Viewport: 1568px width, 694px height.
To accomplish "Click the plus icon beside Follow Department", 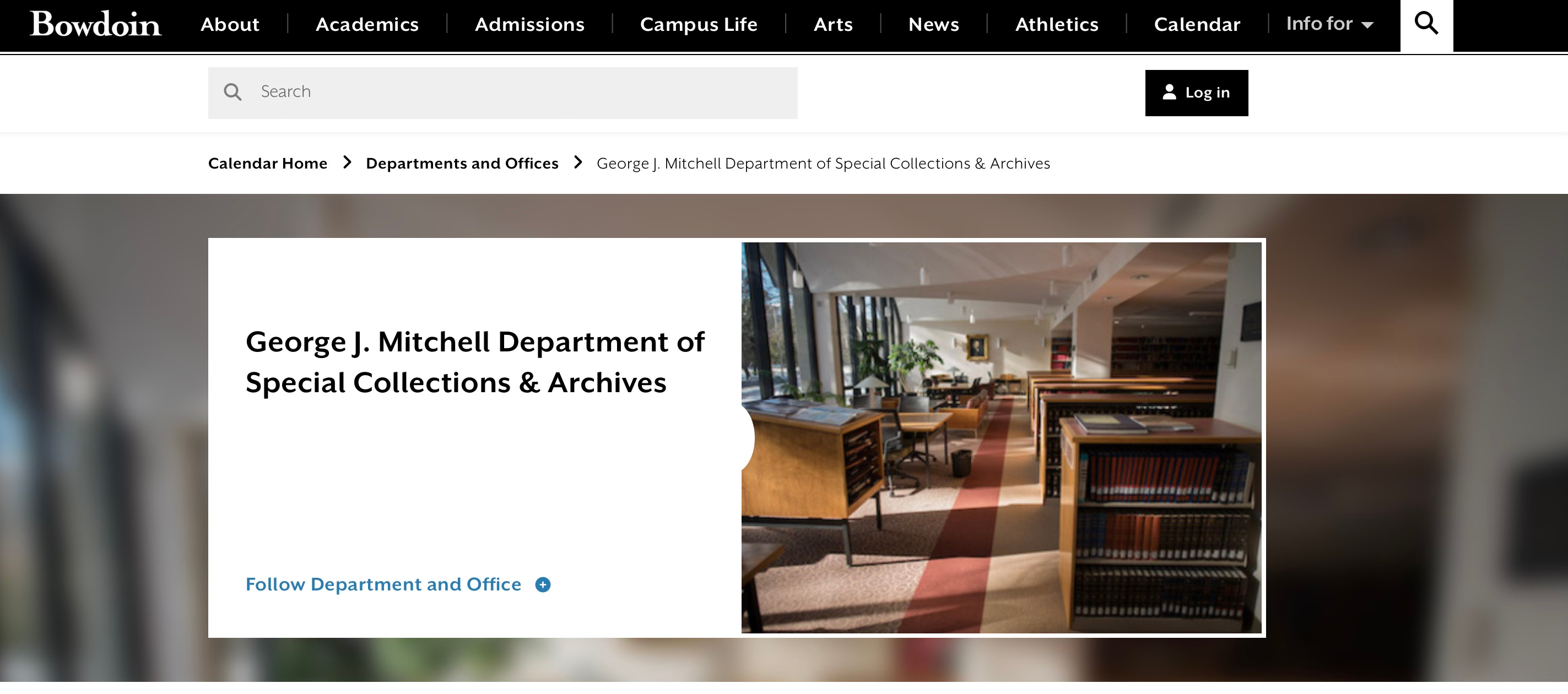I will coord(543,584).
